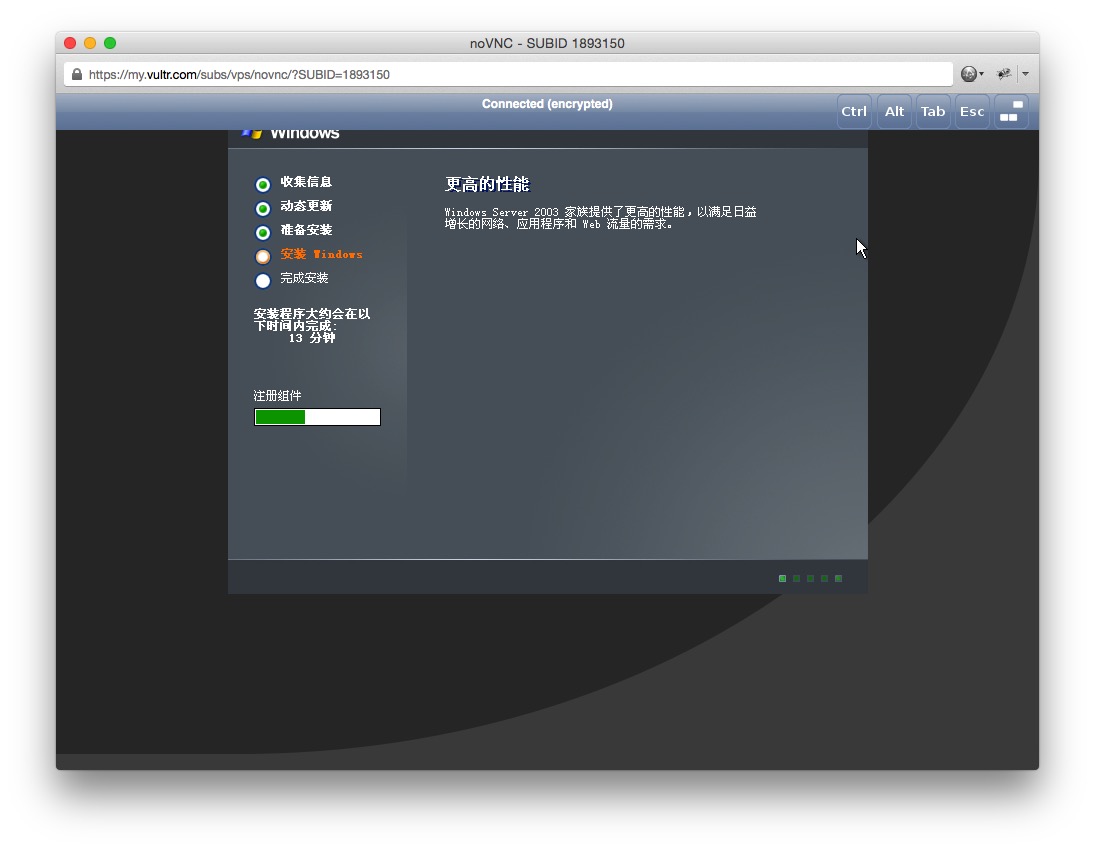Click the 安装程序大约会在以下时间内完成 text
This screenshot has width=1095, height=850.
point(311,320)
